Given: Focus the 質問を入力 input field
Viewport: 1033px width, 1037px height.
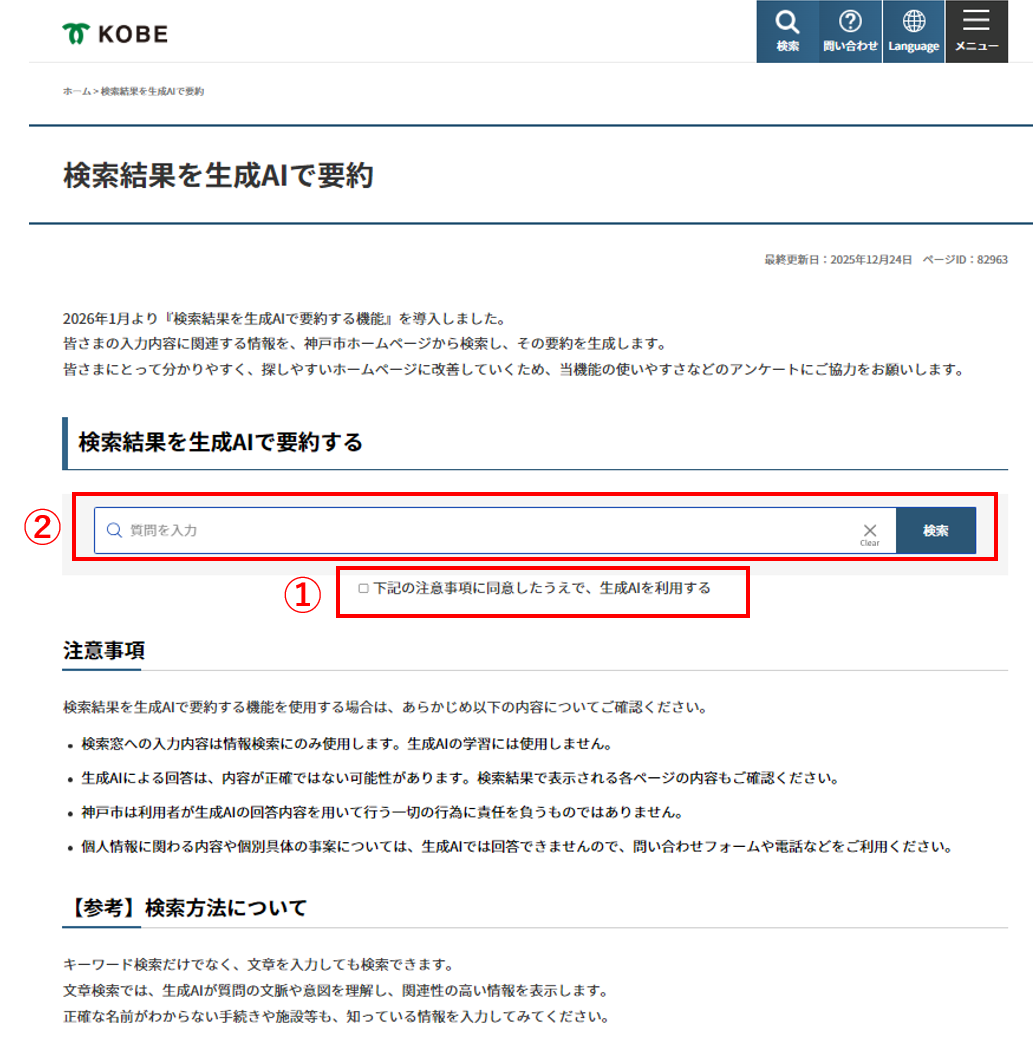Looking at the screenshot, I should coord(400,530).
